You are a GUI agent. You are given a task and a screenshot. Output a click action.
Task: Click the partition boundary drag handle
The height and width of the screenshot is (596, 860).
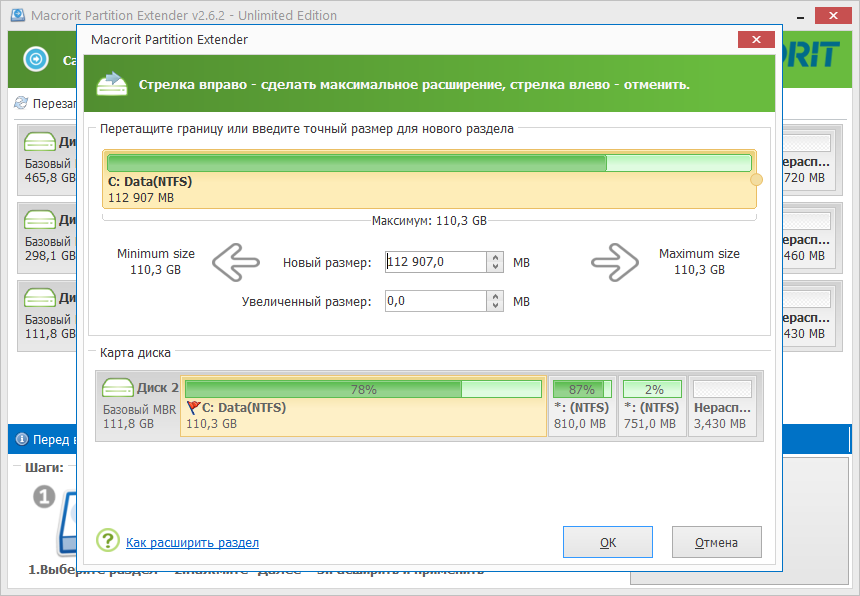(756, 179)
